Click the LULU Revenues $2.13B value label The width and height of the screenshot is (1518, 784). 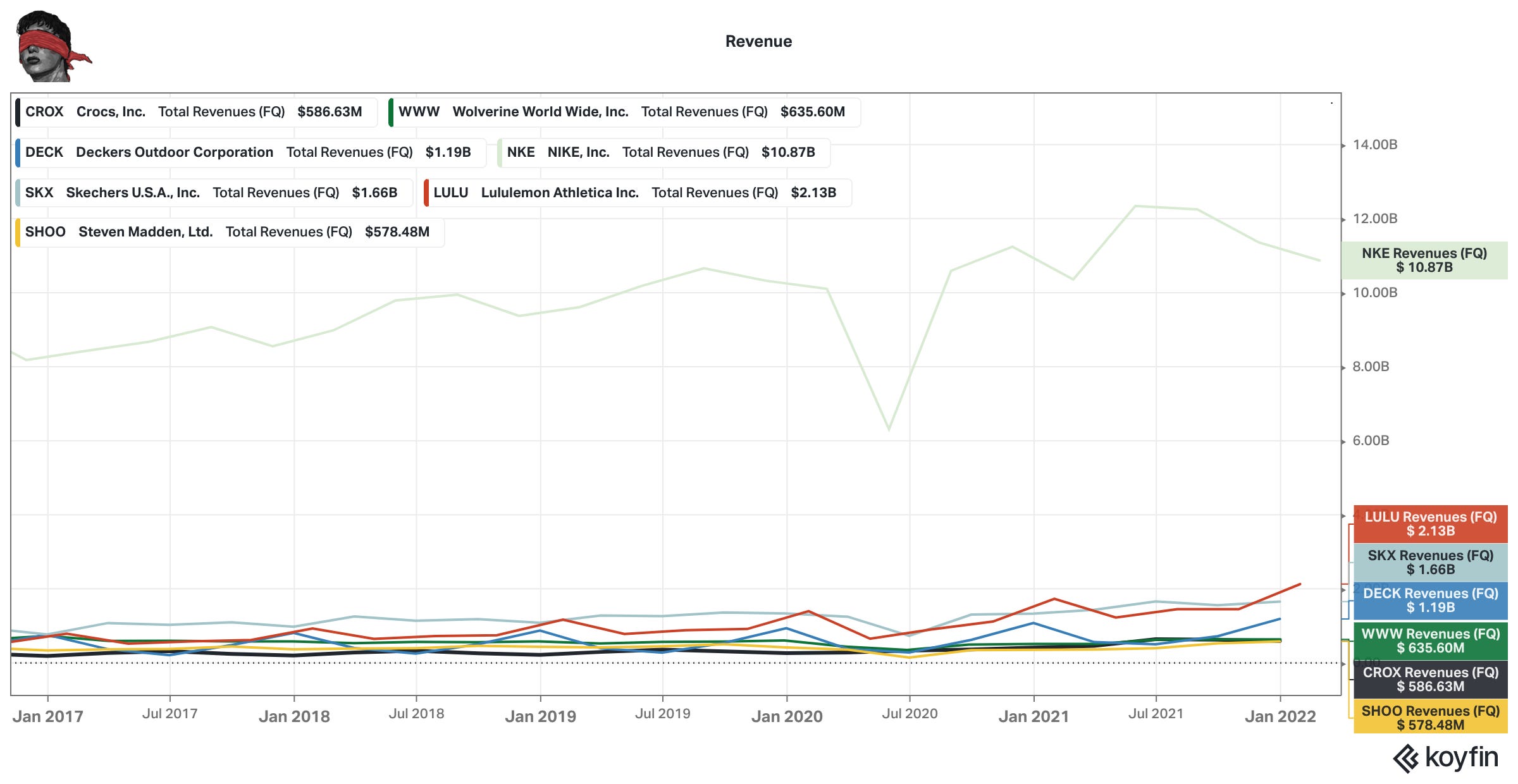tap(1431, 524)
